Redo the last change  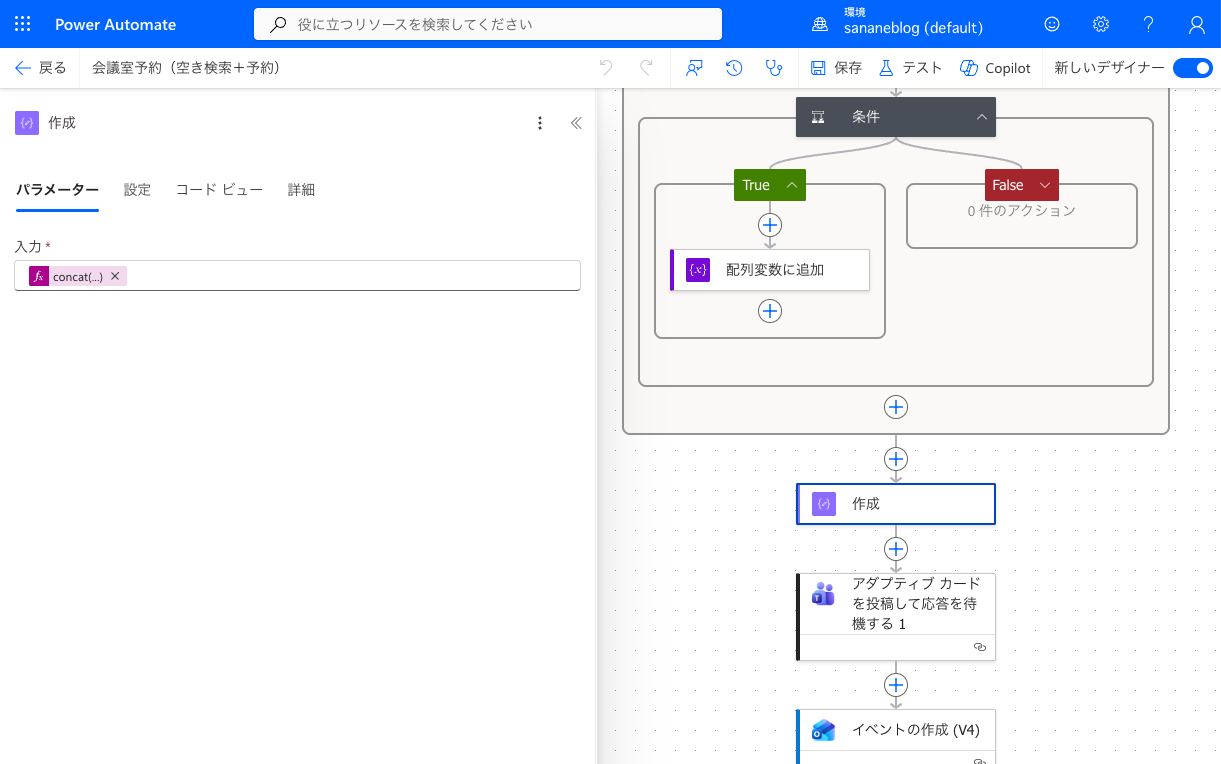coord(646,68)
